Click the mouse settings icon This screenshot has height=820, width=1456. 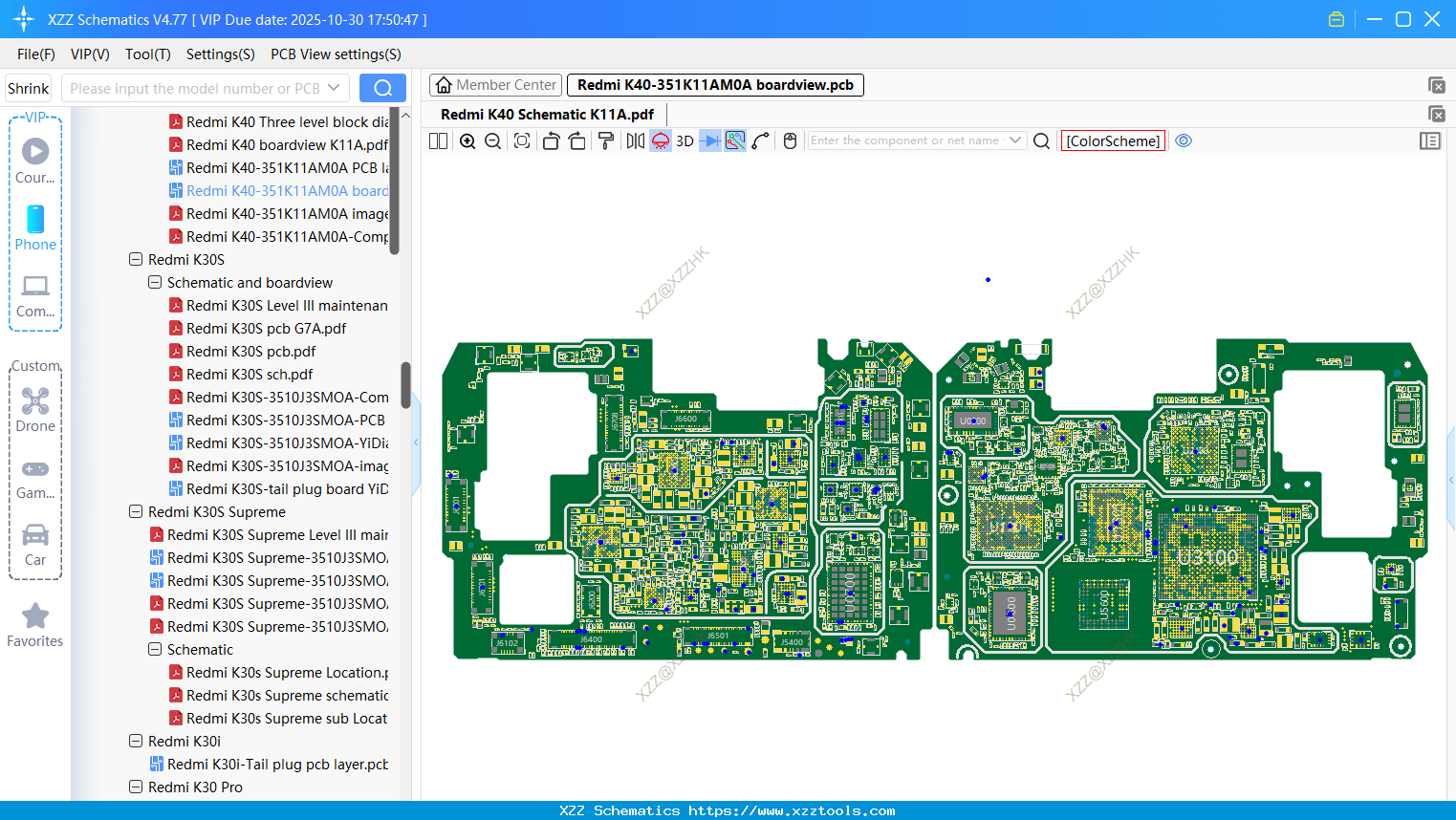[x=790, y=141]
